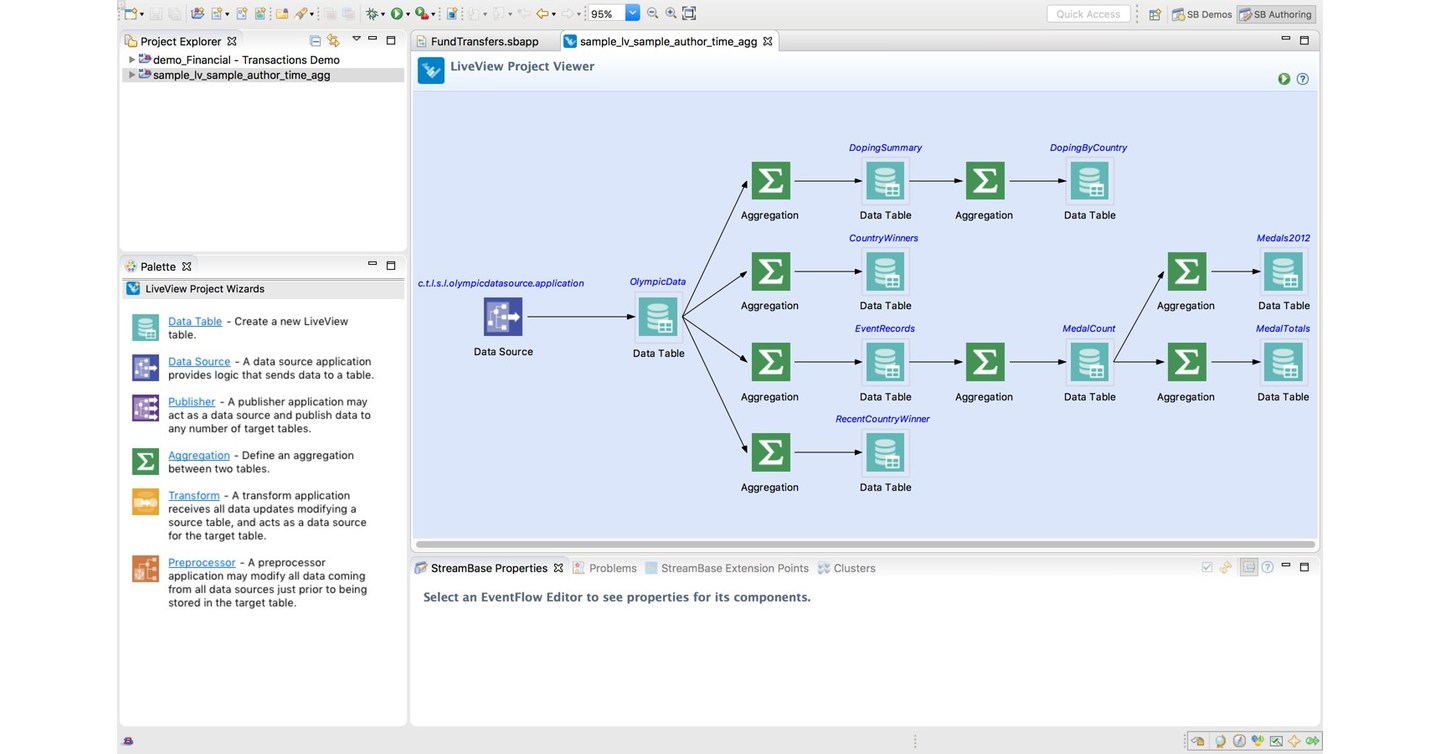Click the green run icon in LiveView Project Viewer
Image resolution: width=1440 pixels, height=754 pixels.
(x=1284, y=79)
